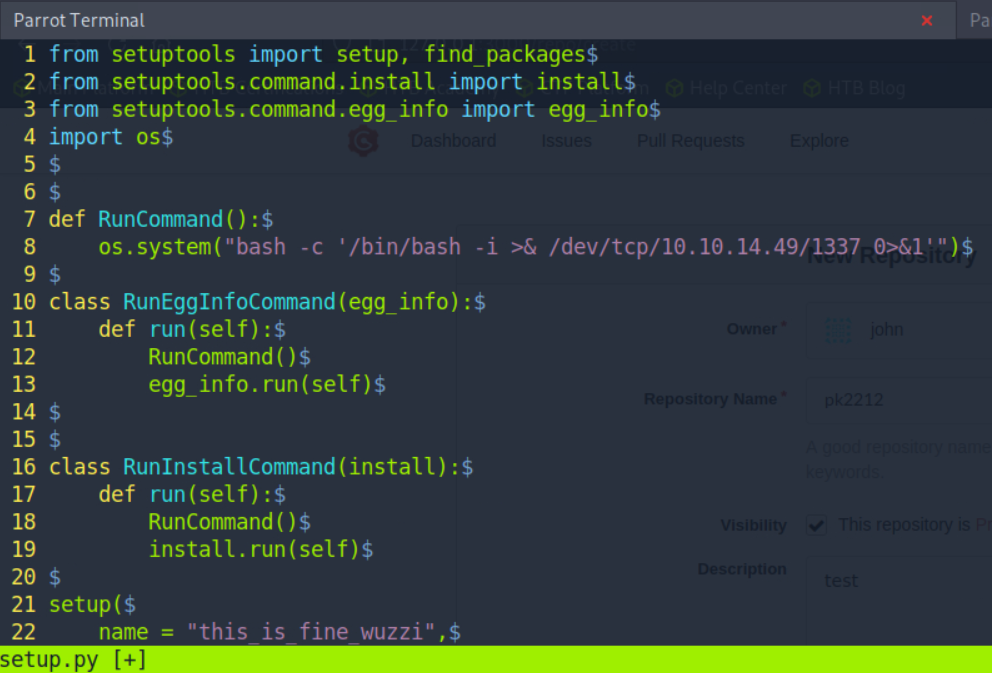992x673 pixels.
Task: Click 'def run(self):' on line 17
Action: pos(186,495)
